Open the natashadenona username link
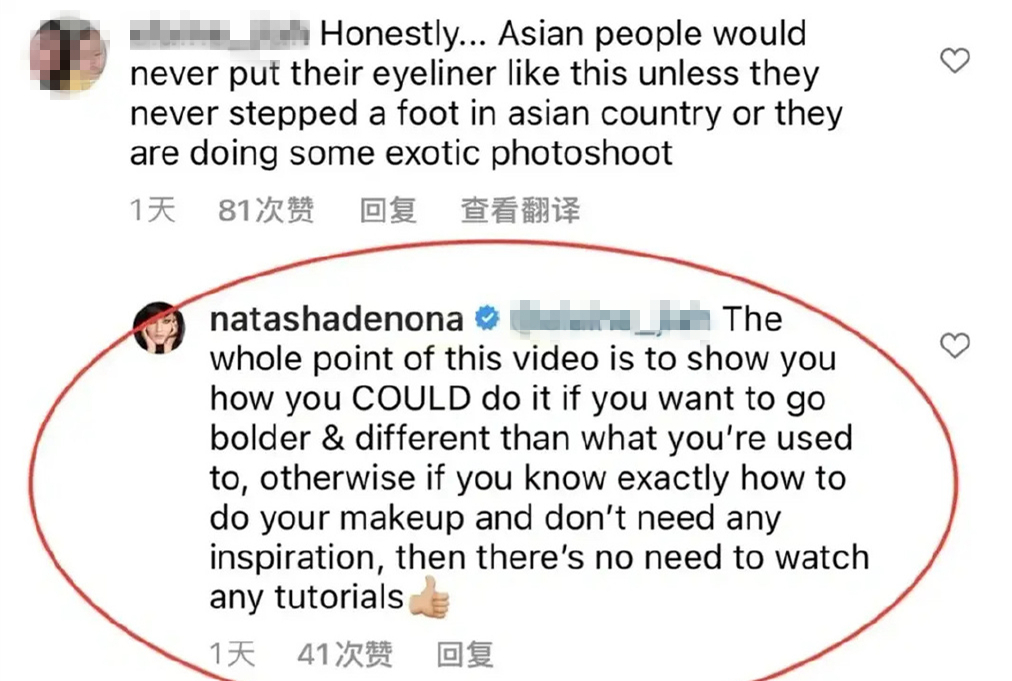Image resolution: width=1012 pixels, height=681 pixels. (x=337, y=320)
